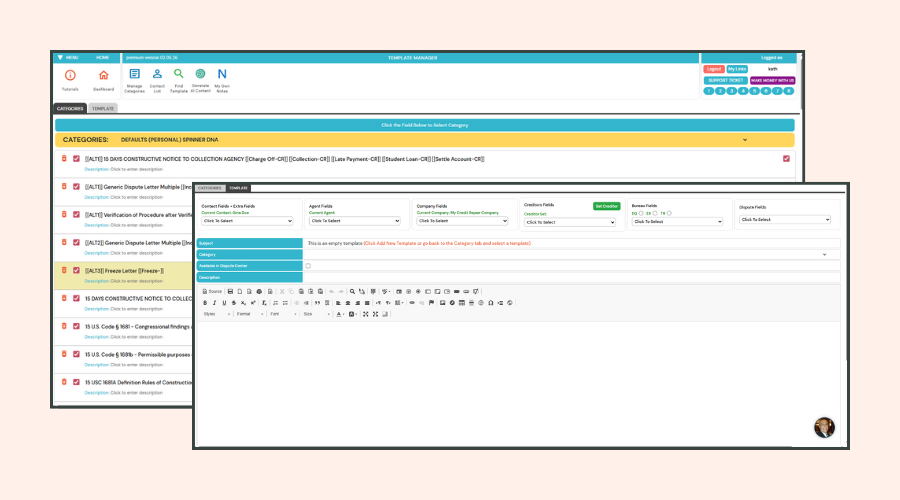
Task: Click the Undo arrow in editor
Action: [x=331, y=292]
